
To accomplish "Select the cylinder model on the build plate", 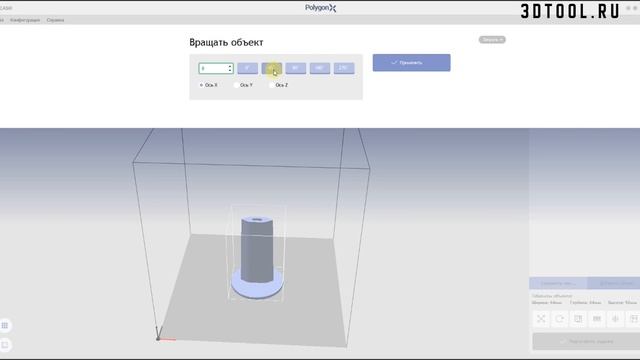I will coord(257,257).
